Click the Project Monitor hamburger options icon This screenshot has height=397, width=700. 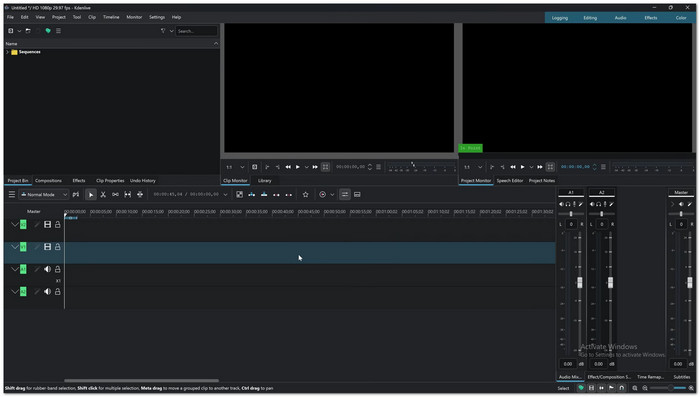tap(603, 167)
